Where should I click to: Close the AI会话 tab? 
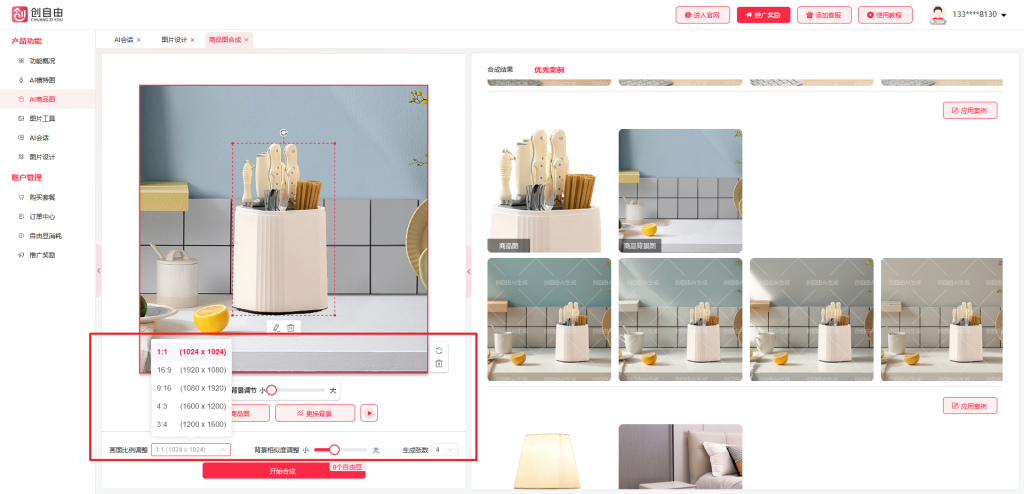pos(139,40)
